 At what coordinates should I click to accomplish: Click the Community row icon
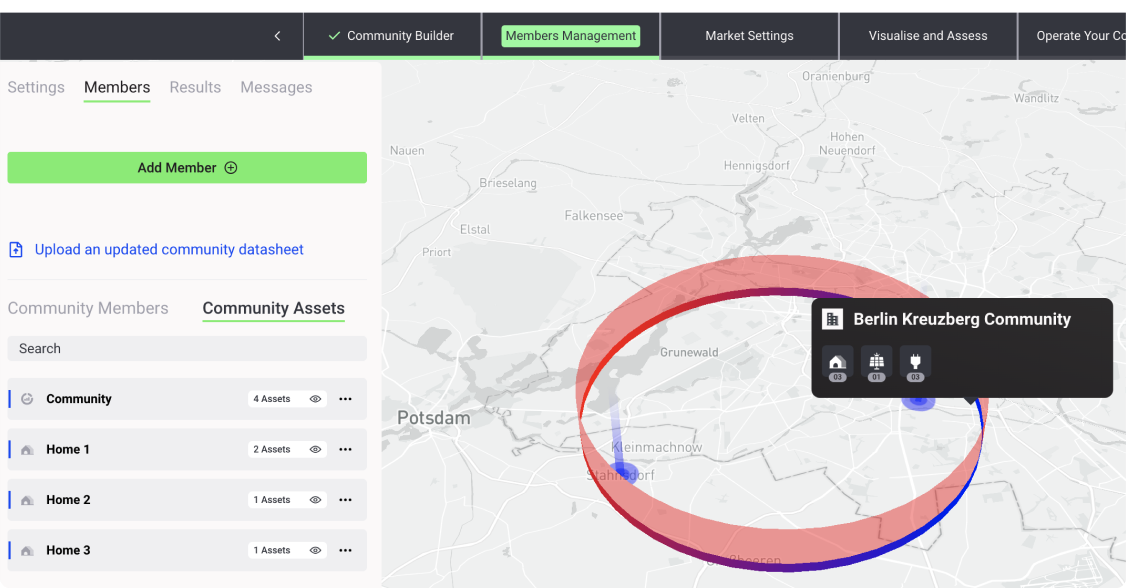27,399
